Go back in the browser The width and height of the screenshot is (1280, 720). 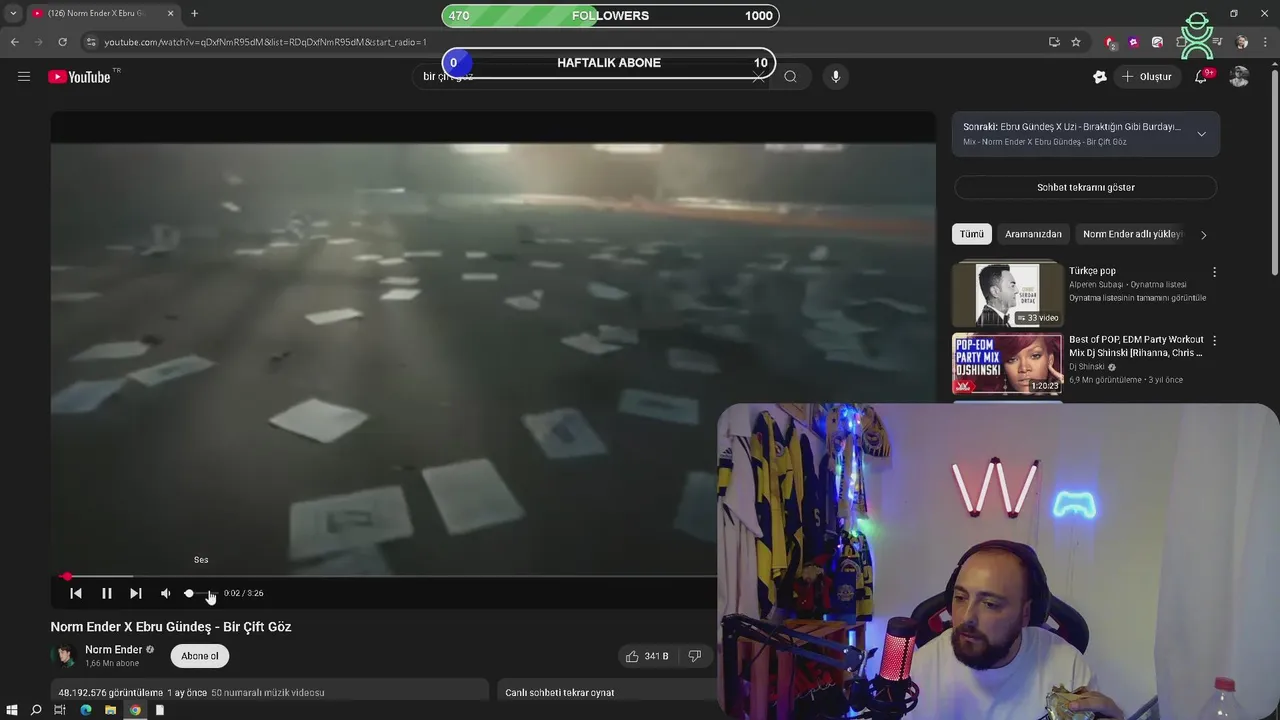pyautogui.click(x=14, y=42)
